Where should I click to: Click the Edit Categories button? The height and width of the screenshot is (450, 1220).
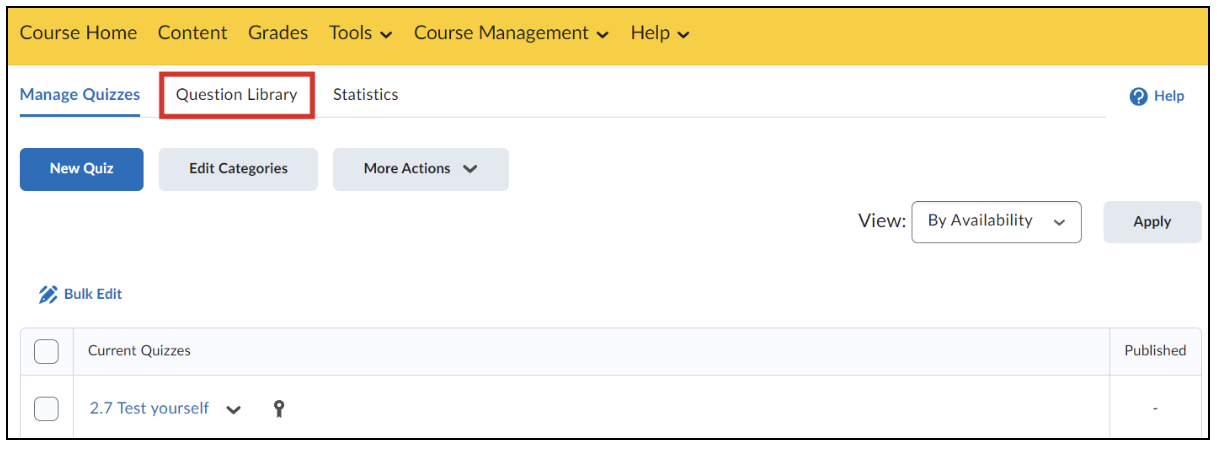pos(238,169)
